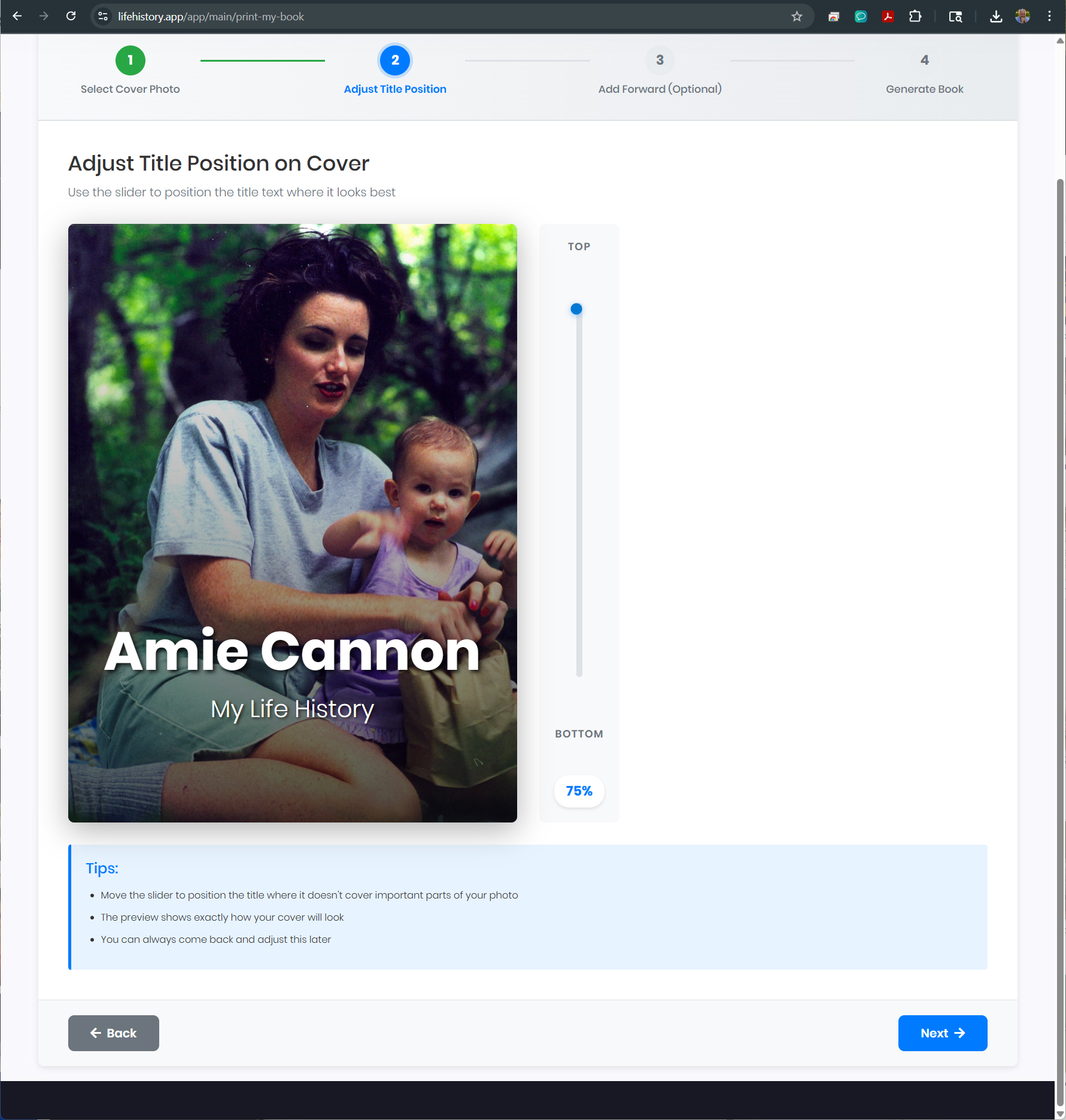Reload the page with the refresh icon

(71, 16)
